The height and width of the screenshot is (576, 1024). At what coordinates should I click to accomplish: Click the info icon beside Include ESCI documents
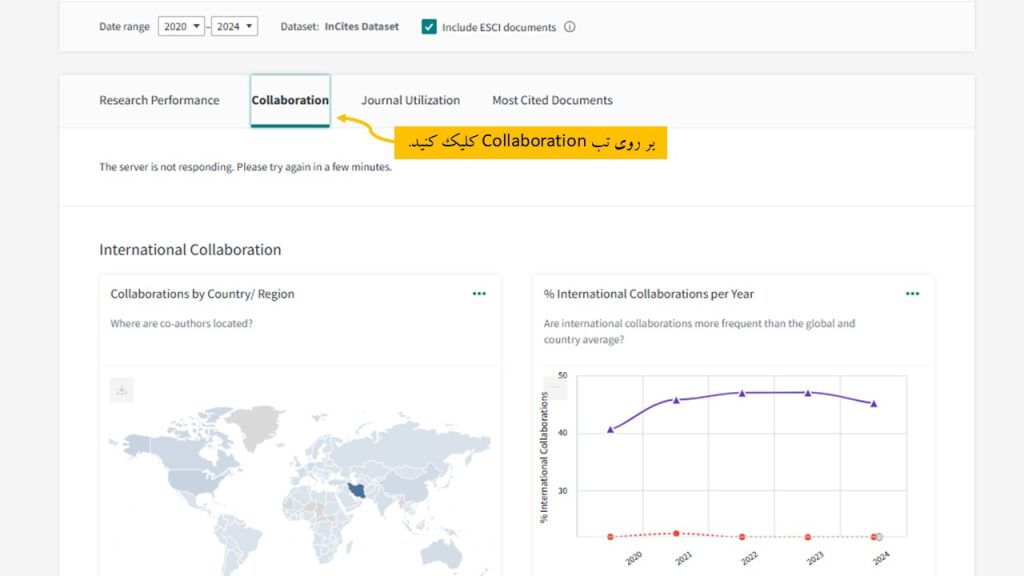click(x=570, y=27)
